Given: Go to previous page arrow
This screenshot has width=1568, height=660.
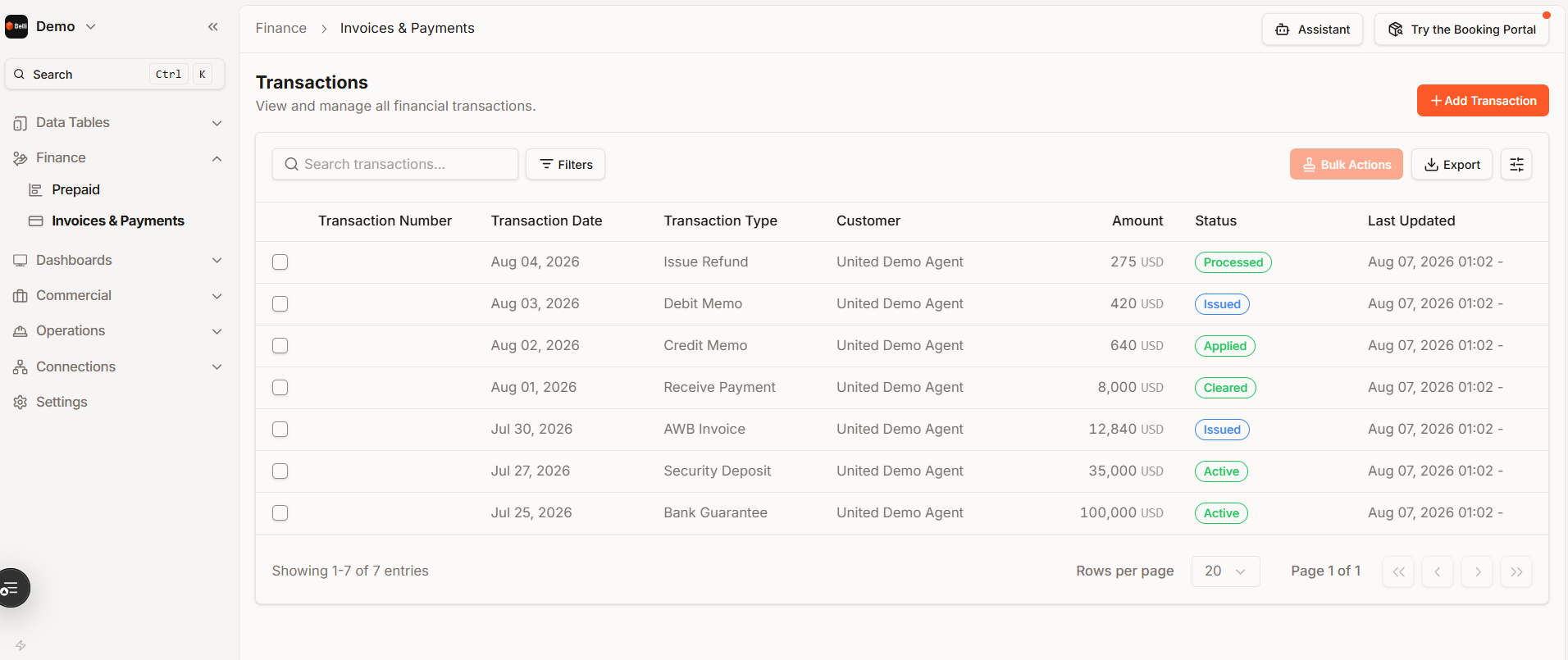Looking at the screenshot, I should [1438, 572].
